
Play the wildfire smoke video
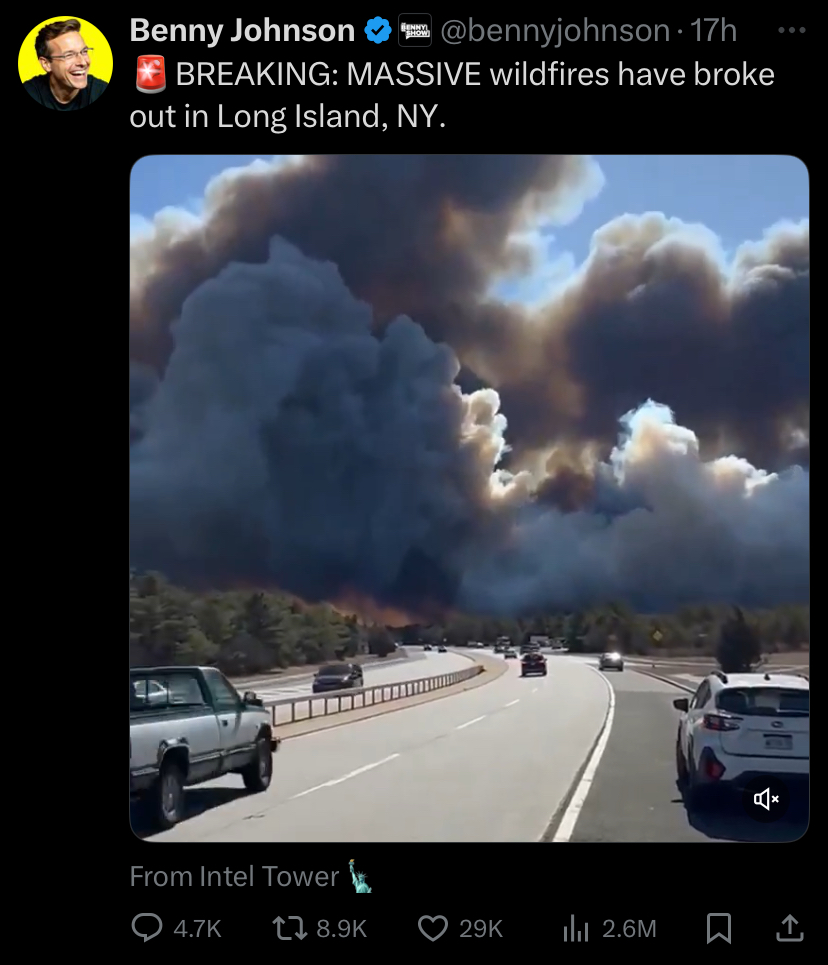point(469,498)
